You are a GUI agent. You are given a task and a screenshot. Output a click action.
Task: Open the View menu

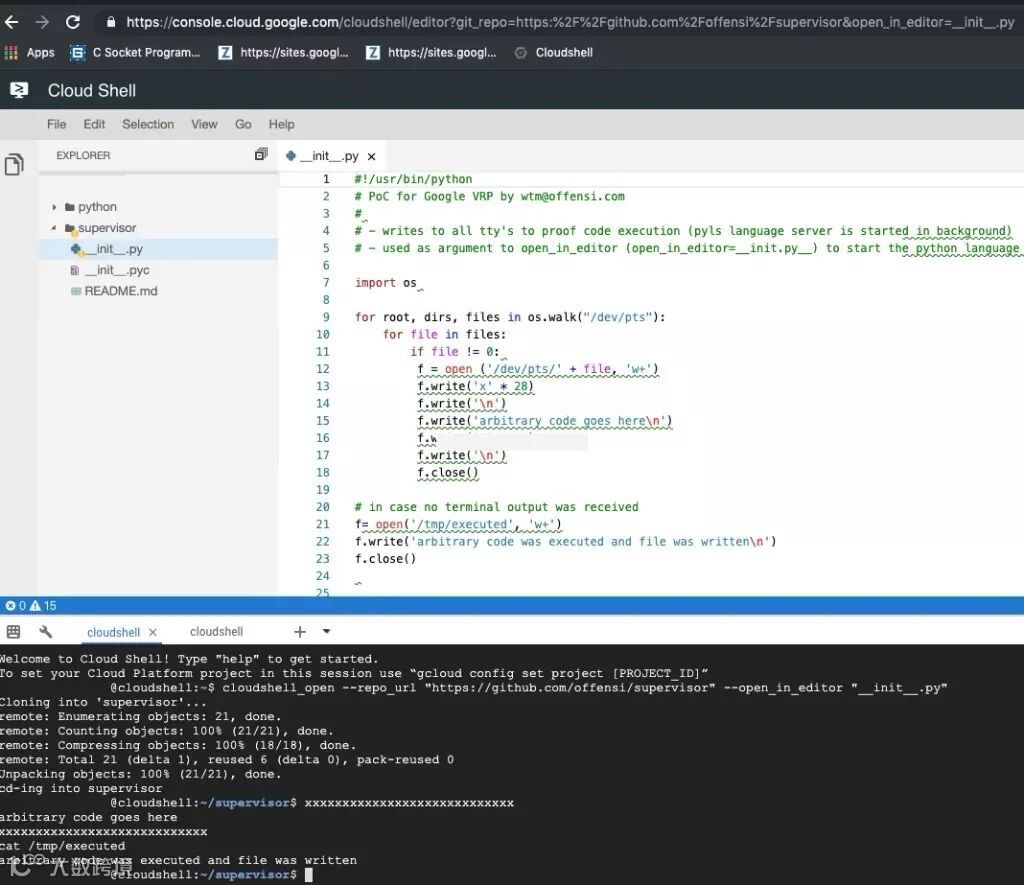(204, 124)
